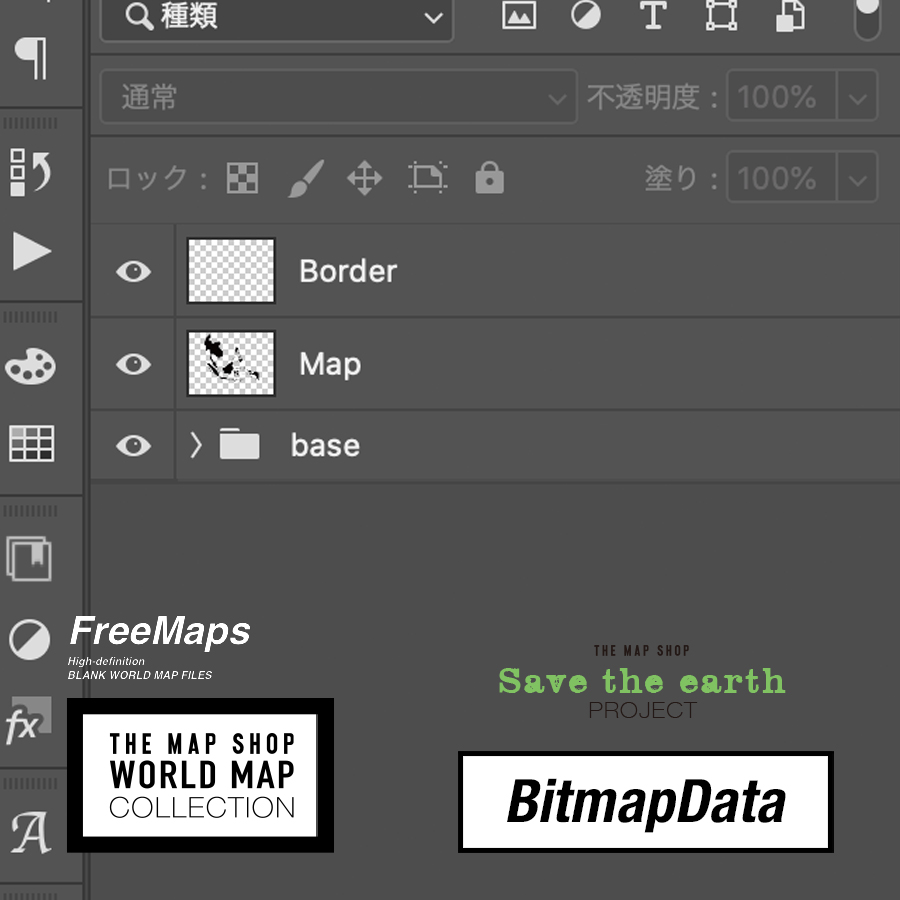The image size is (900, 900).
Task: Open the Libraries panel icon
Action: click(29, 558)
